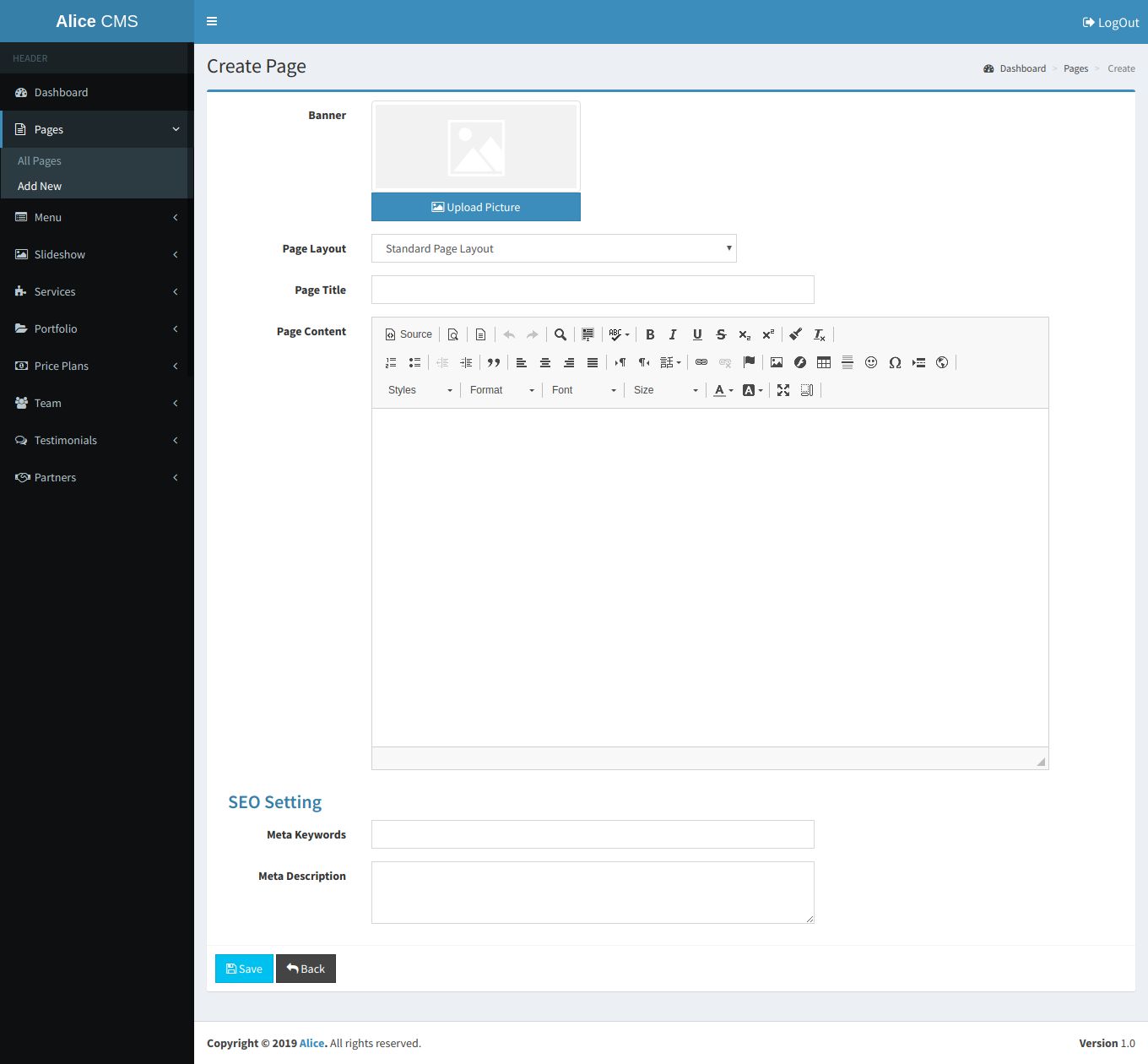Image resolution: width=1148 pixels, height=1064 pixels.
Task: Click the Meta Keywords input field
Action: (593, 834)
